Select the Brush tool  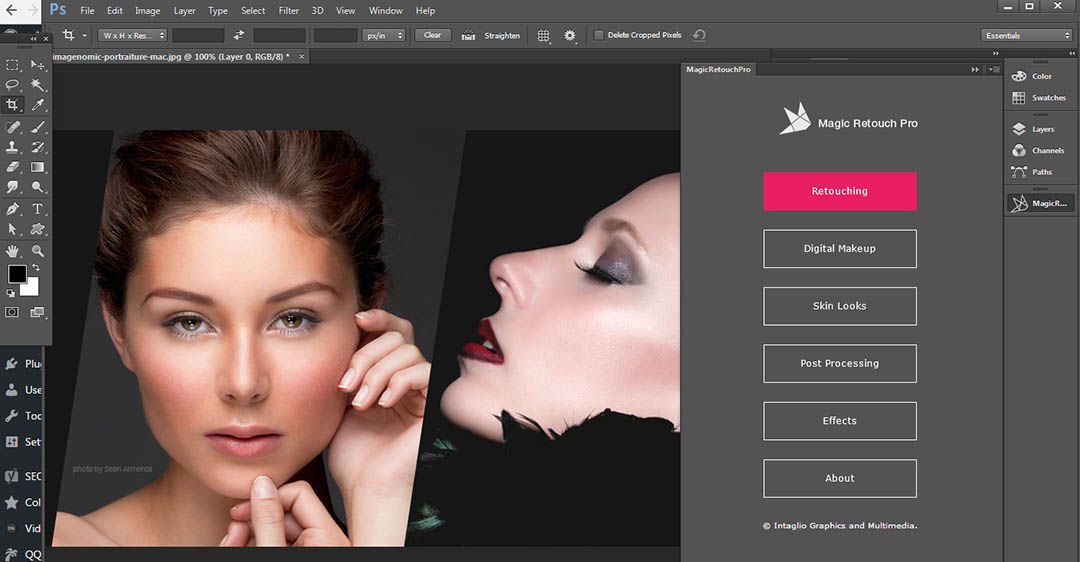tap(38, 127)
